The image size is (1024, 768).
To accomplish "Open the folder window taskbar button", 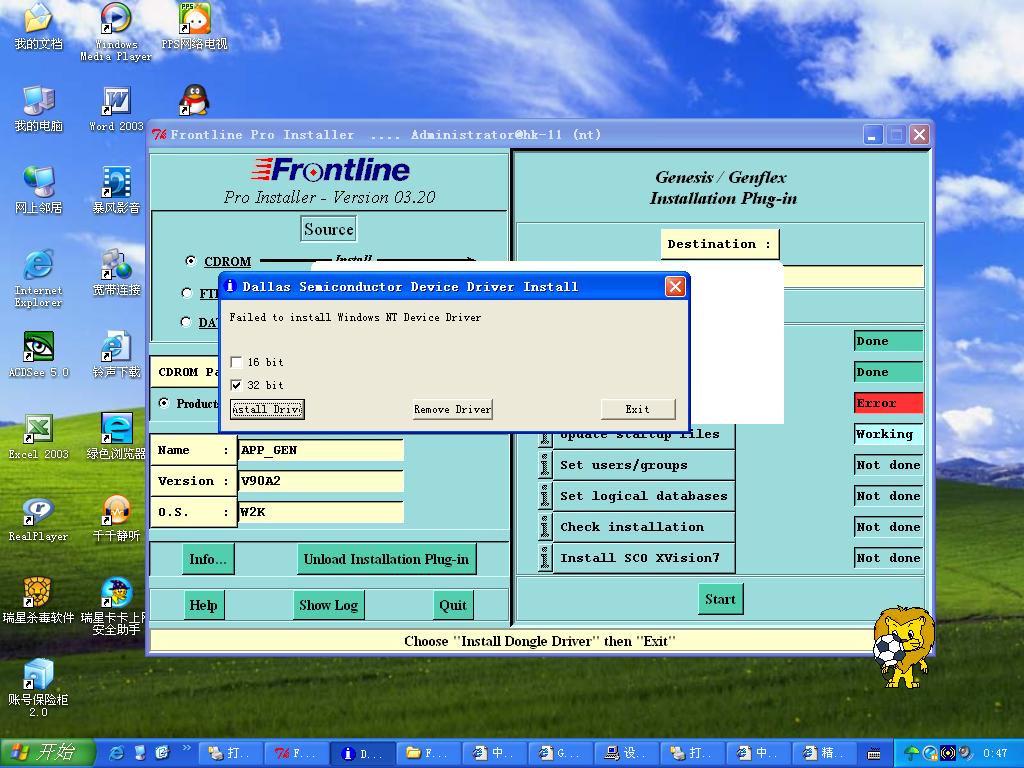I will pos(428,753).
